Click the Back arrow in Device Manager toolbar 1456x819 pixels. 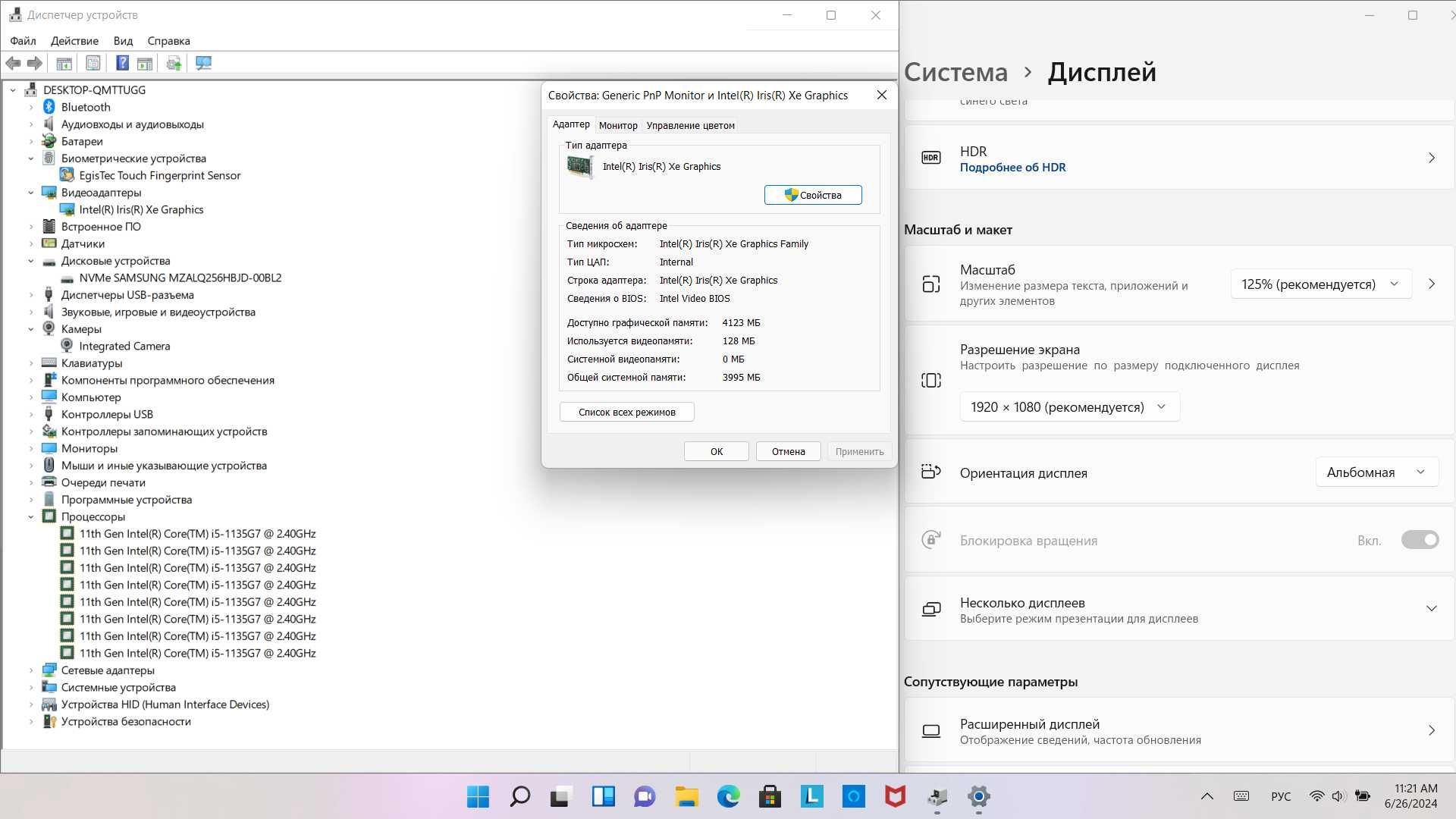tap(13, 64)
